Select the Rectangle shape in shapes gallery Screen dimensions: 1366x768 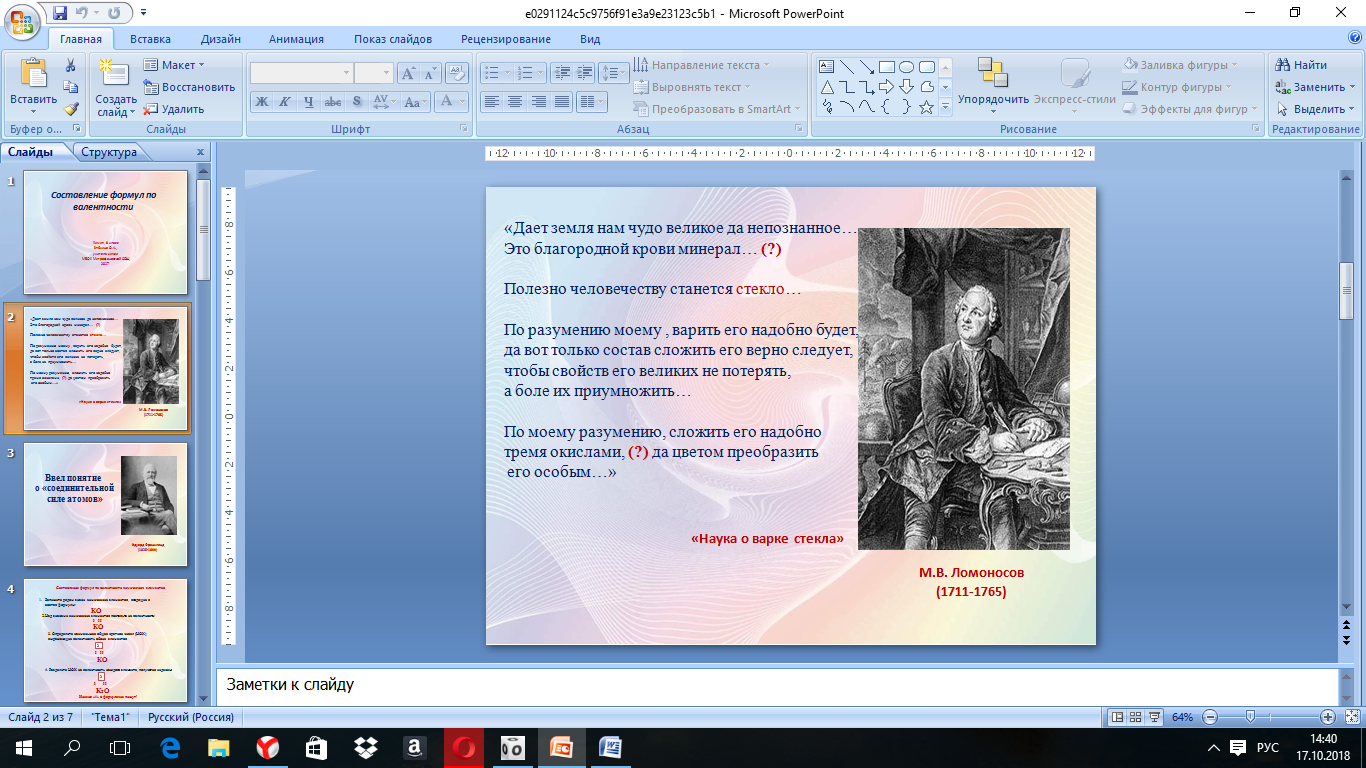(887, 67)
